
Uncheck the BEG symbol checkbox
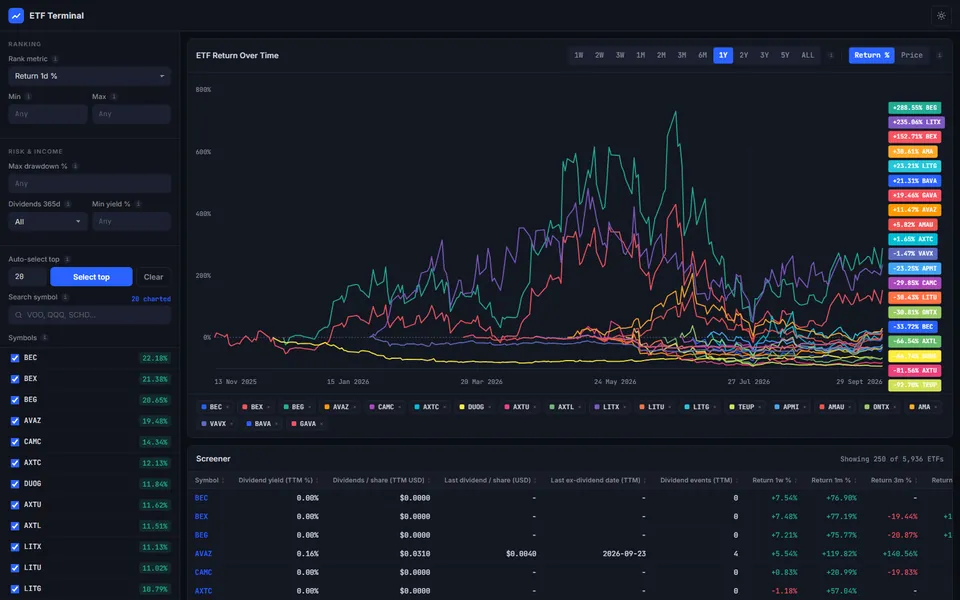pos(15,400)
